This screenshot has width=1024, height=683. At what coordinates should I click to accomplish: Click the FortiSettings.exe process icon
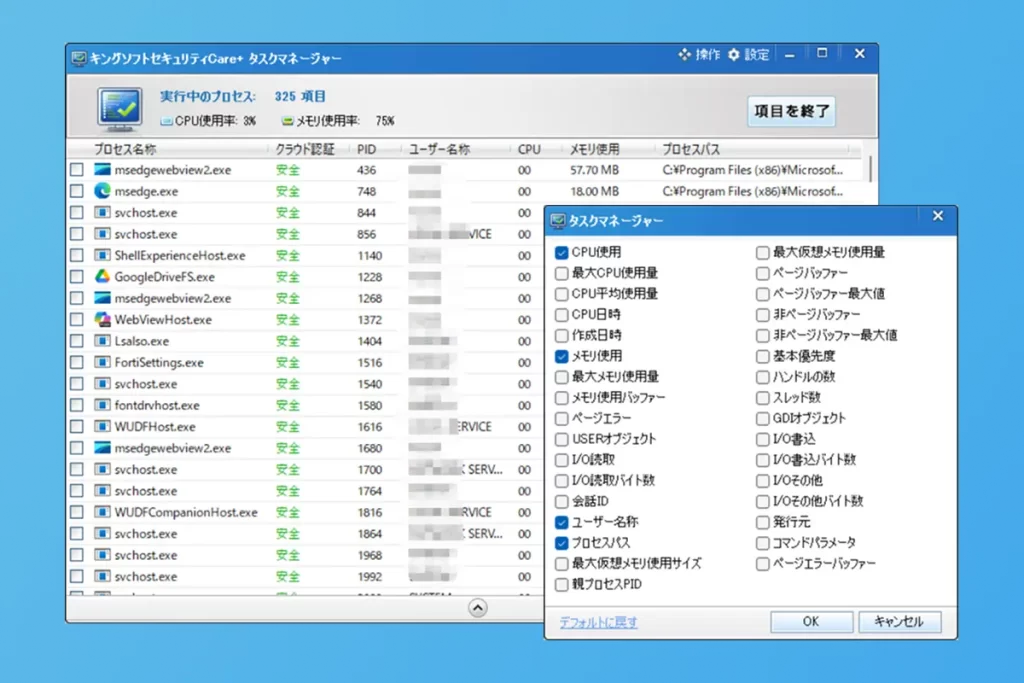103,362
